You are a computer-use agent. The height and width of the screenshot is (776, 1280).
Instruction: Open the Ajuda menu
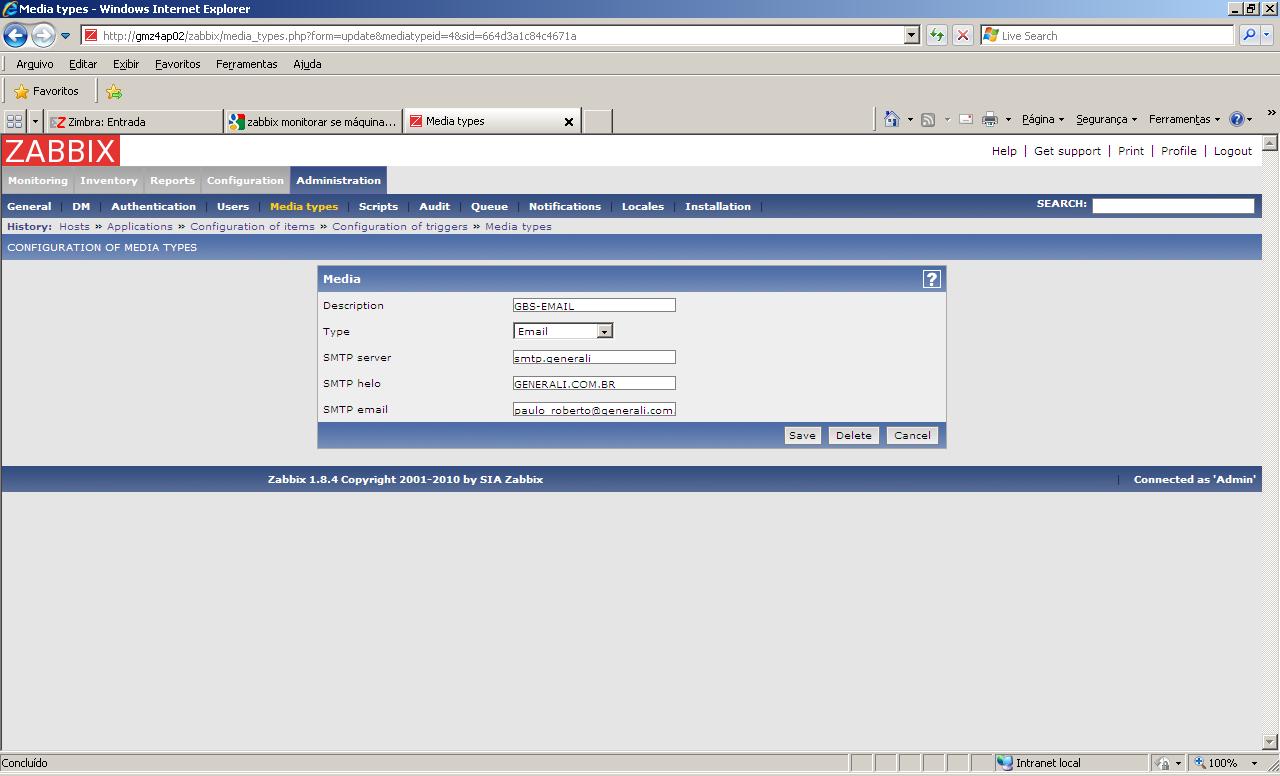point(307,64)
